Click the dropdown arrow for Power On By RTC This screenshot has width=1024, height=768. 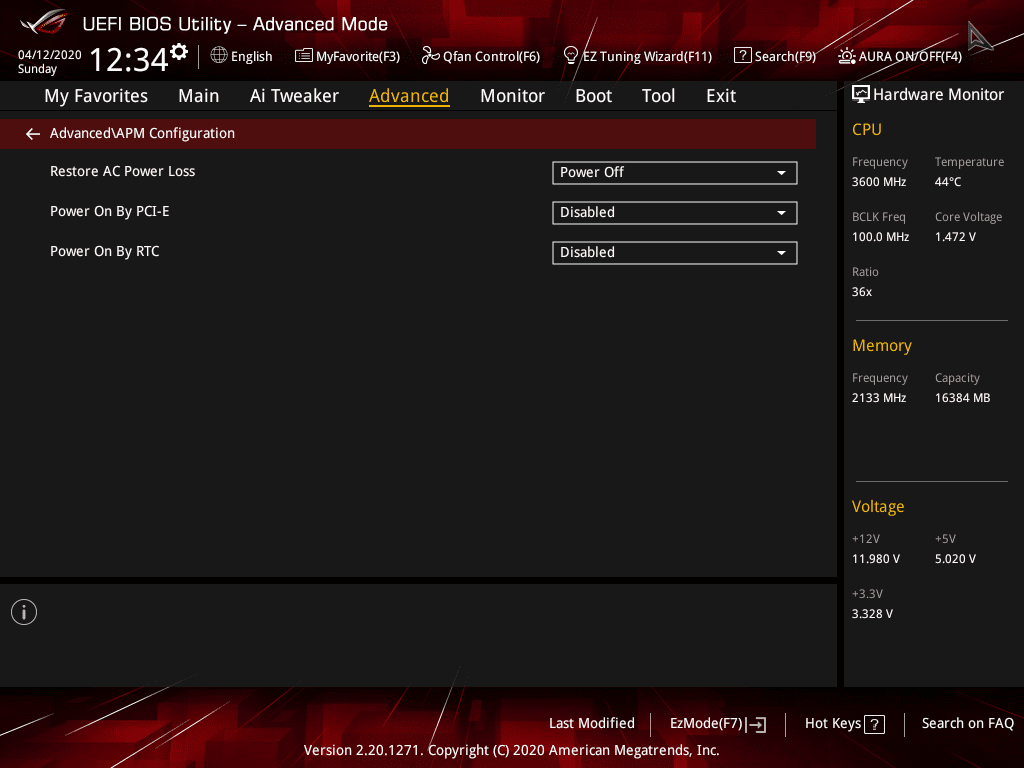781,253
